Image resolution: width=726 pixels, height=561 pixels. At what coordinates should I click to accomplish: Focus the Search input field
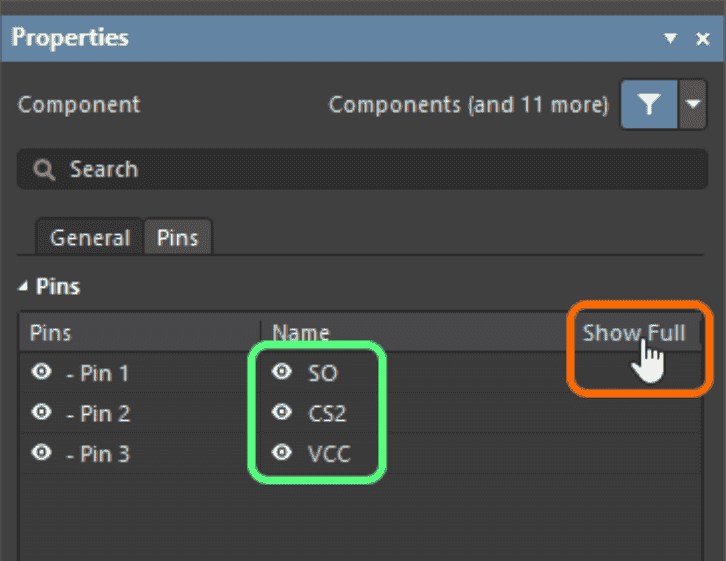click(x=362, y=169)
